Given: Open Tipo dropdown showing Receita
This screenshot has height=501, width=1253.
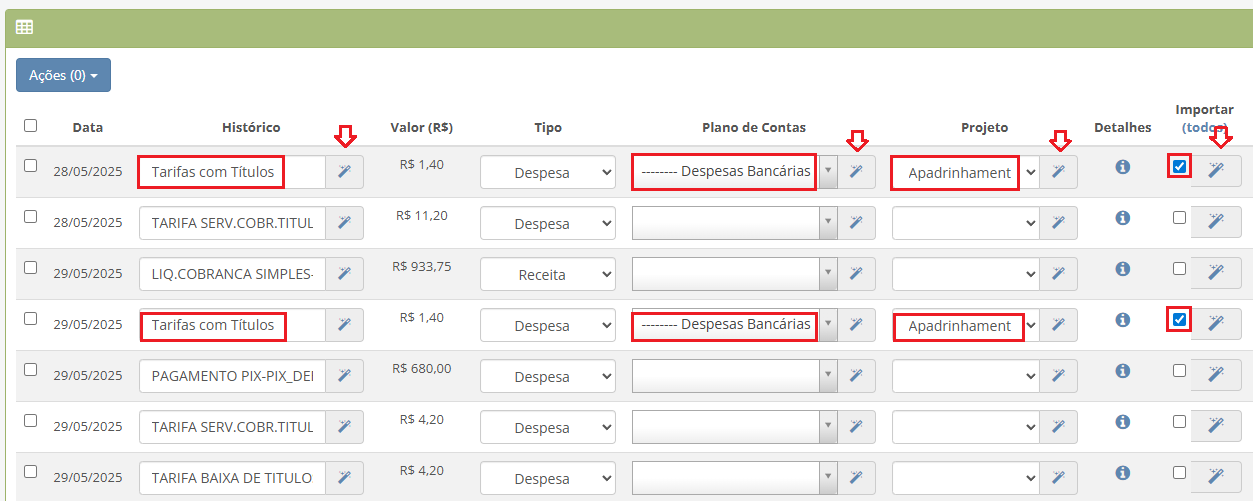Looking at the screenshot, I should pos(548,274).
